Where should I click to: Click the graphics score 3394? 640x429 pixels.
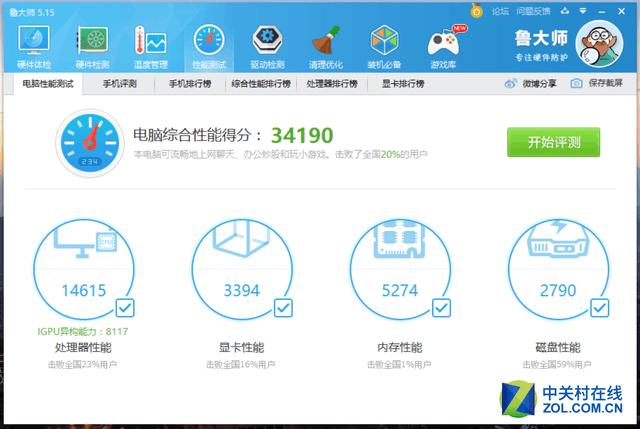pyautogui.click(x=242, y=291)
